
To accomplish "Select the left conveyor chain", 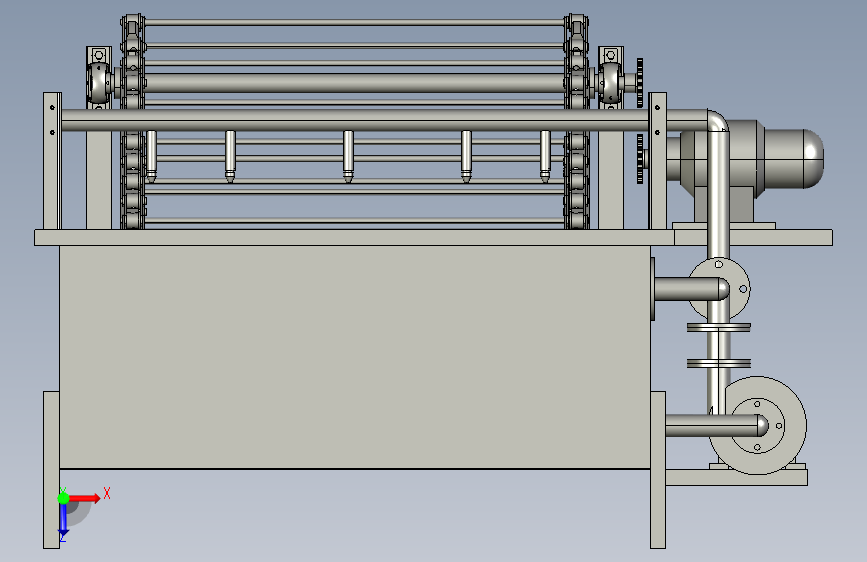I will [133, 121].
